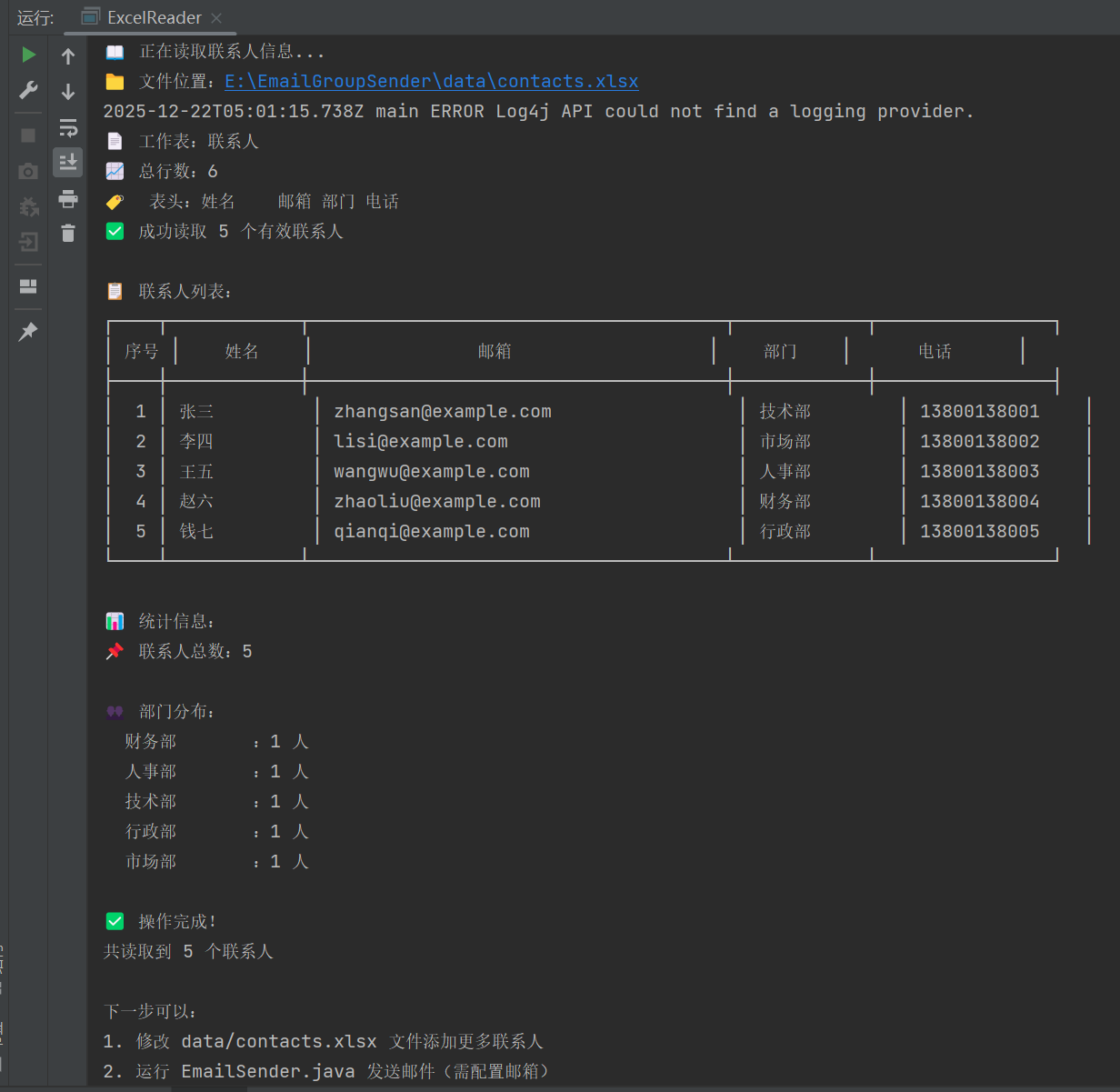
Task: Click the '序号' table column header
Action: coord(142,351)
